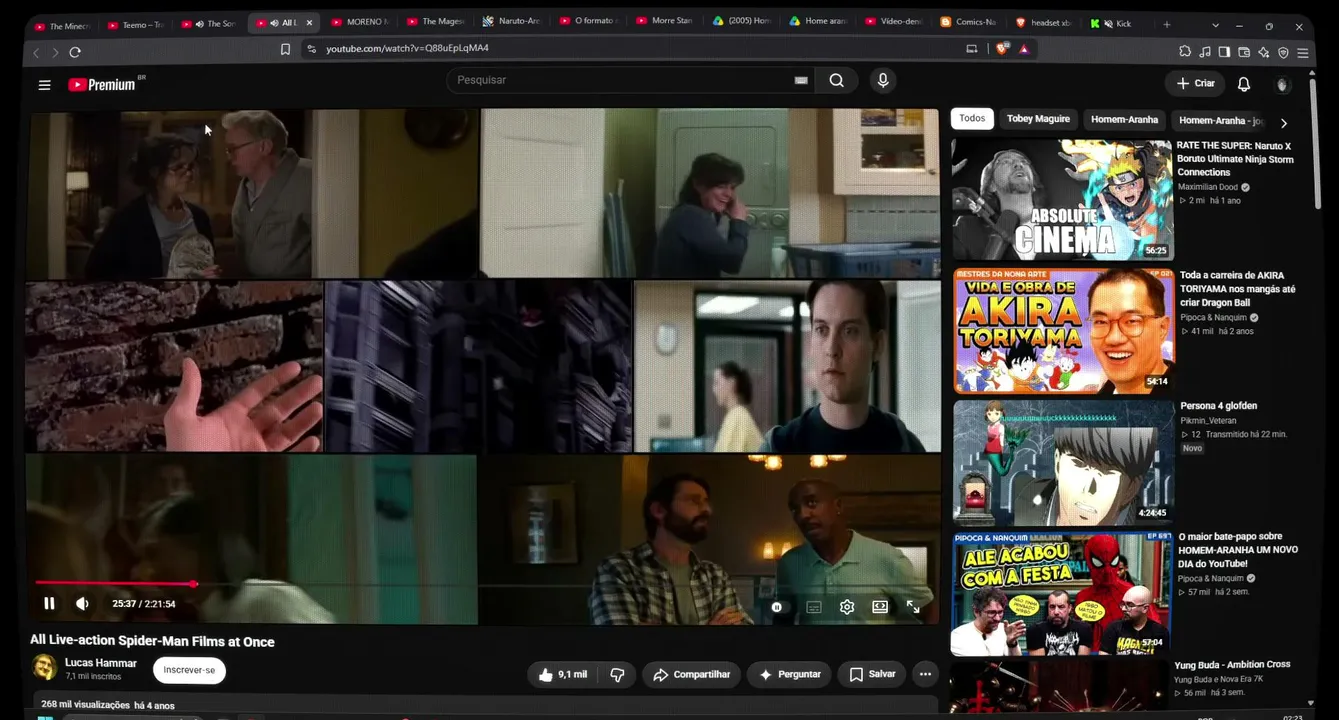Toggle the browser sidebar panel
The image size is (1339, 720).
pos(1224,52)
